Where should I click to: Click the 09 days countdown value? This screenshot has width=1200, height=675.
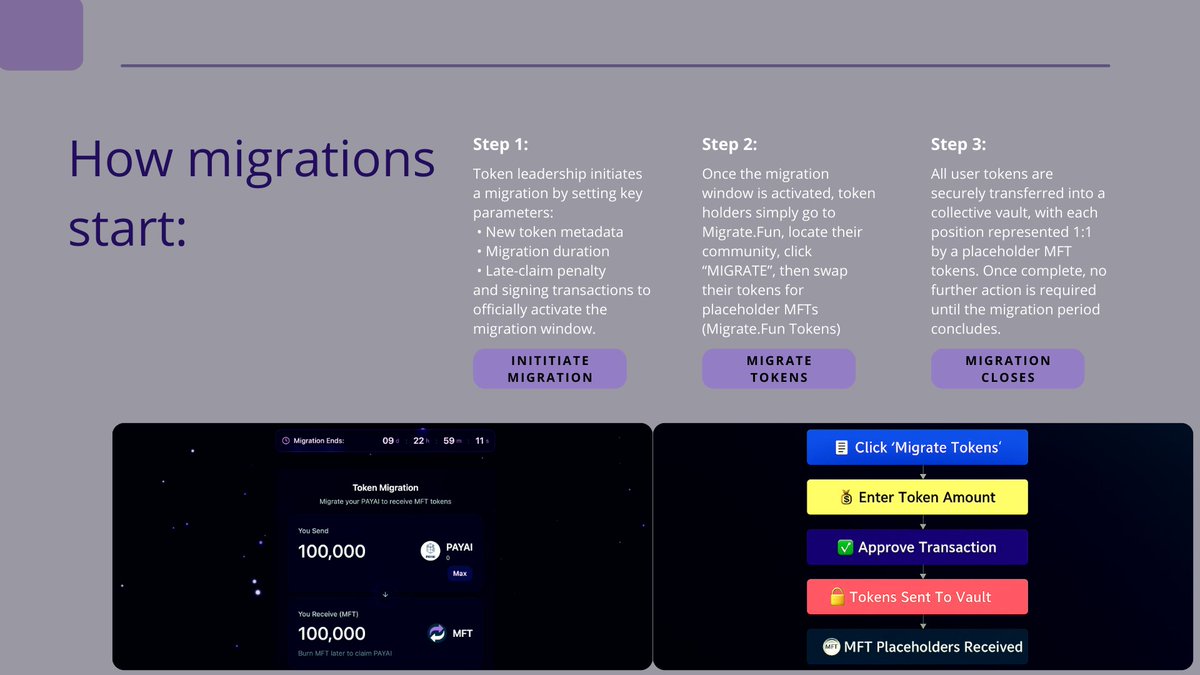(389, 440)
